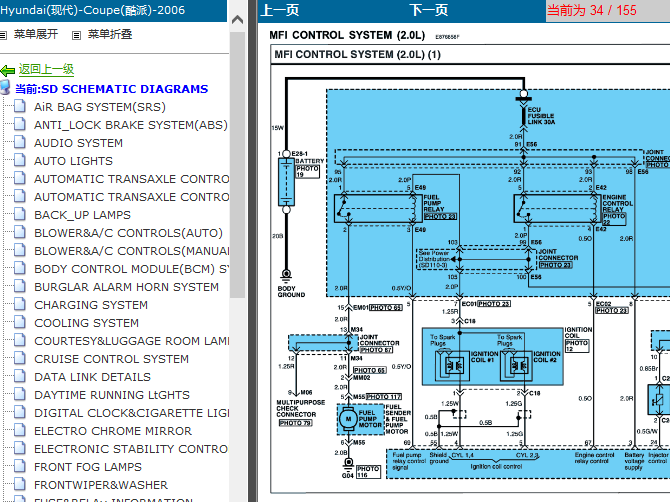Image resolution: width=670 pixels, height=502 pixels.
Task: Click the page icon beside FRONTWIPER&WASHER
Action: tap(19, 484)
